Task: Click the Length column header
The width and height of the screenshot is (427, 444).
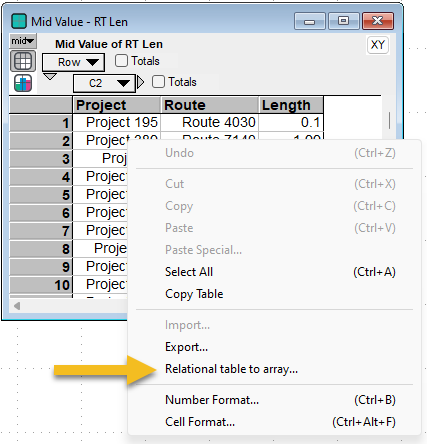Action: coord(291,105)
